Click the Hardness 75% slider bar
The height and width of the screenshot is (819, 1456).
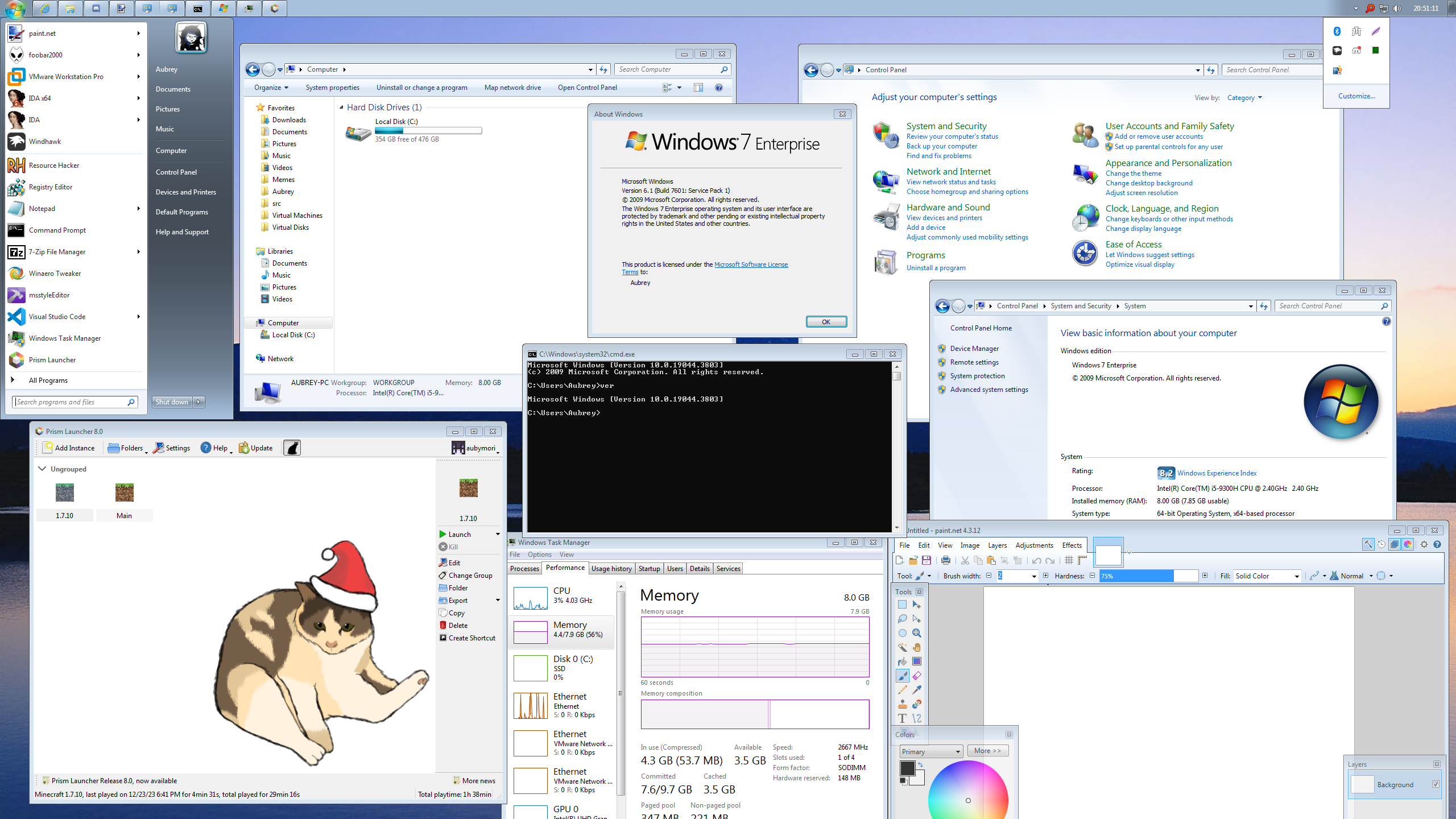point(1149,576)
